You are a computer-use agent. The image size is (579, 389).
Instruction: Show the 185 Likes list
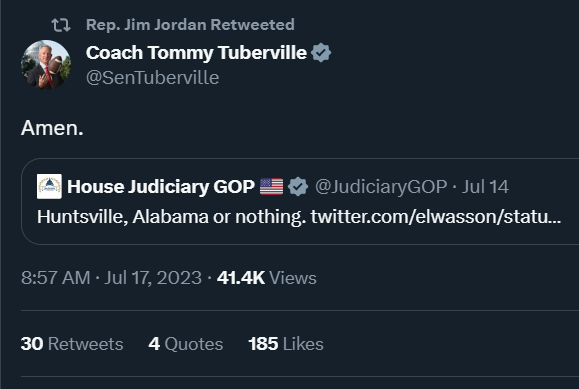tap(286, 344)
